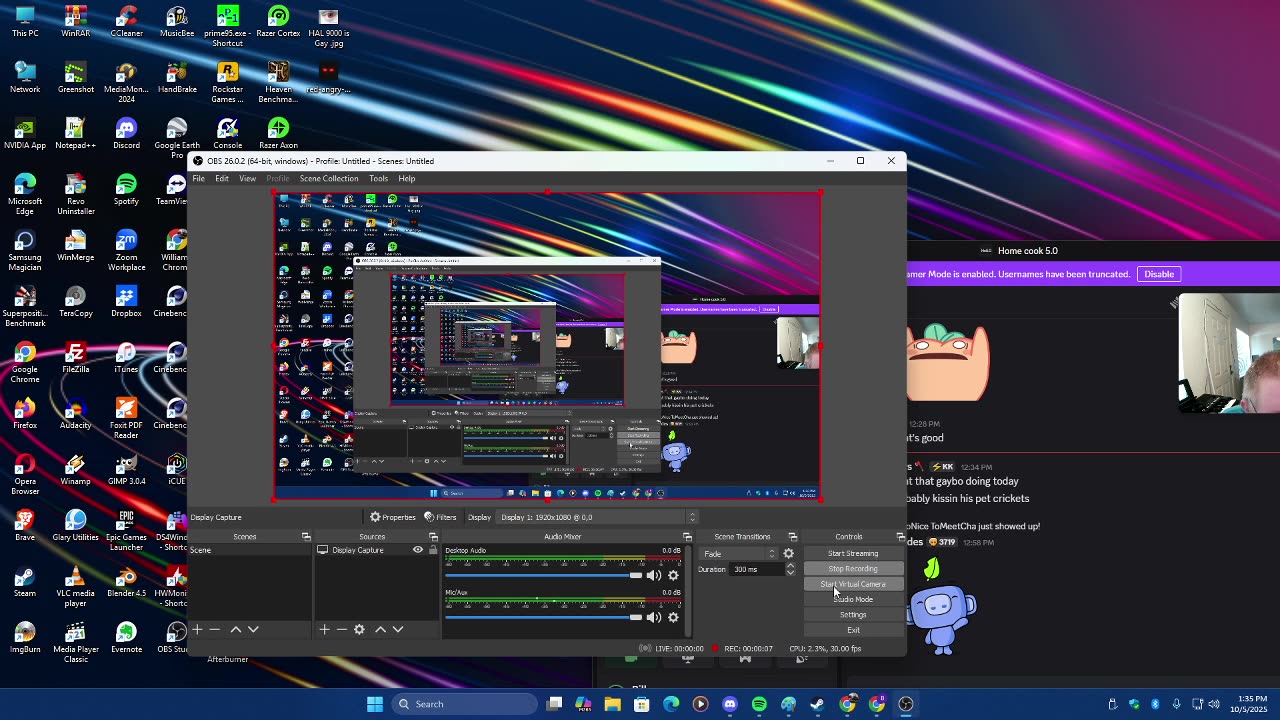Pop out the Scene Transitions dock
Viewport: 1280px width, 720px height.
point(793,537)
